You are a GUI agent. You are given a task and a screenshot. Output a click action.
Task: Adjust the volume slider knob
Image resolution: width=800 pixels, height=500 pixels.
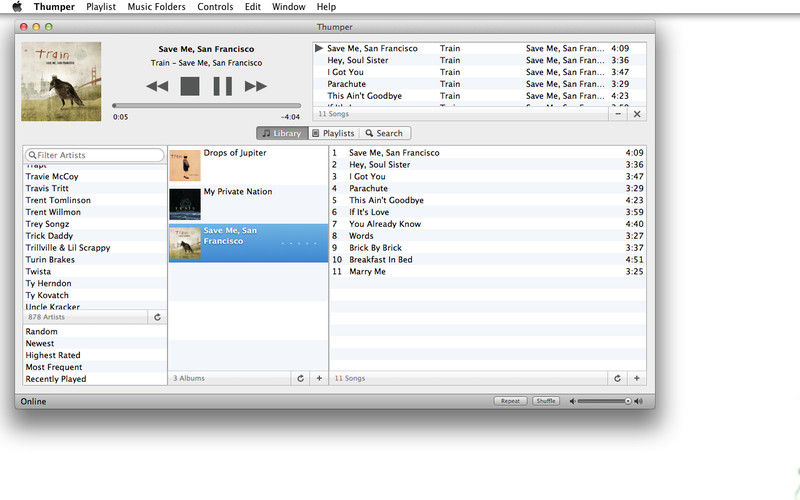[628, 402]
